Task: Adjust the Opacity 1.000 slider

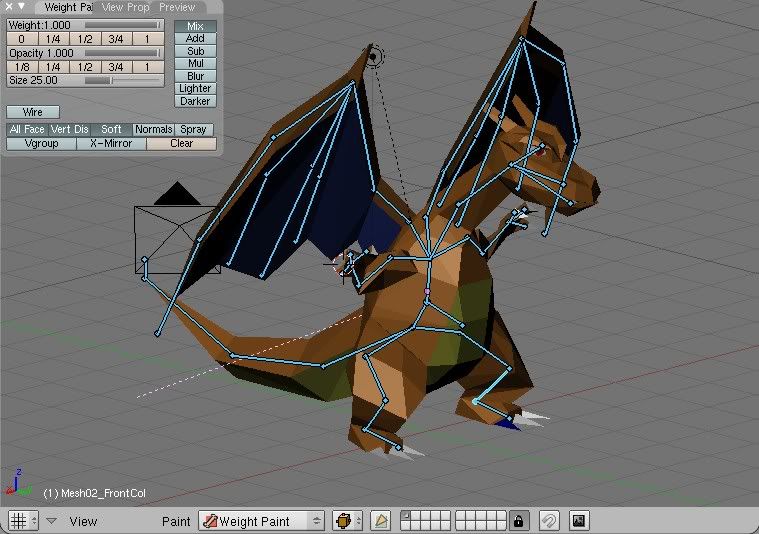Action: 85,53
